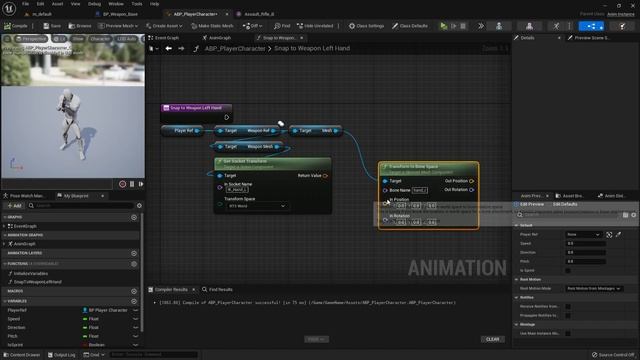Screen dimensions: 640x360
Task: Select the Edit Defaults option
Action: coord(565,204)
